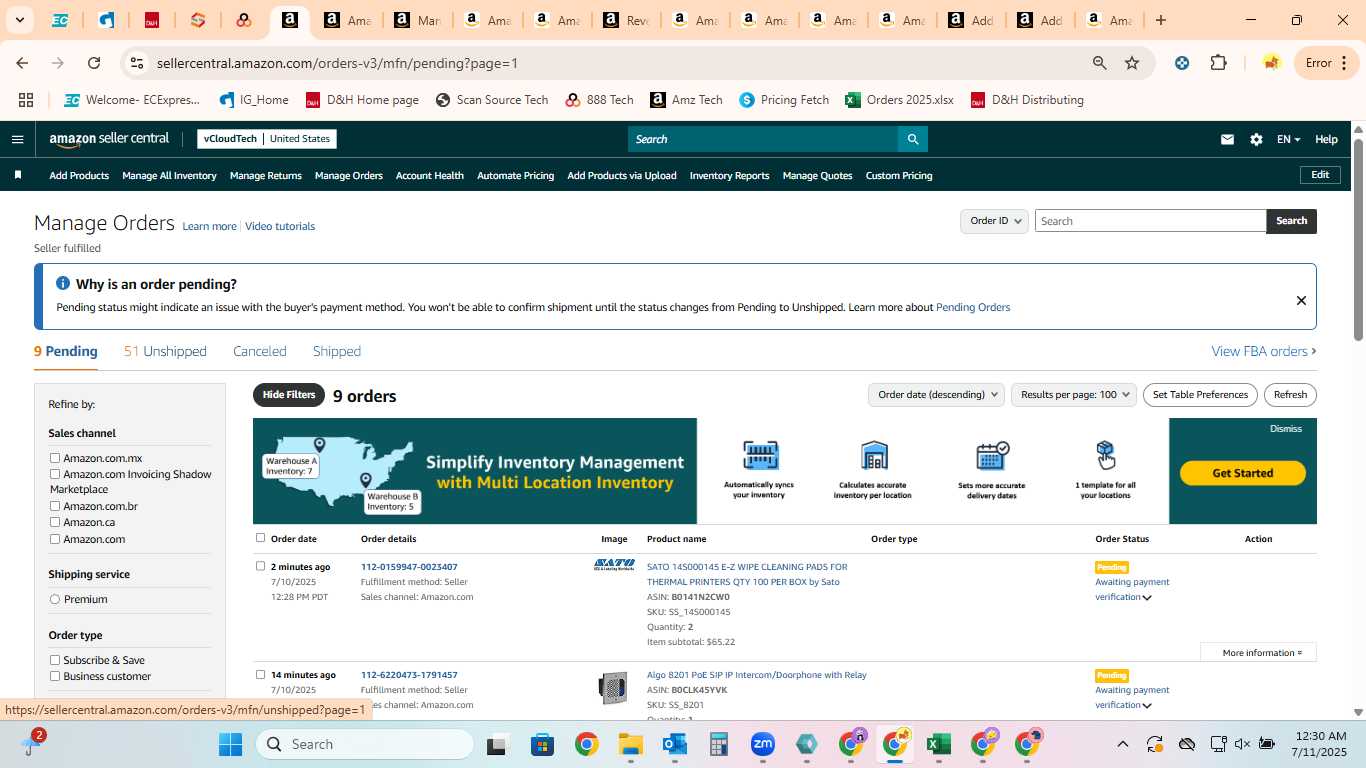1366x768 pixels.
Task: Click the order search input field
Action: click(x=1150, y=221)
